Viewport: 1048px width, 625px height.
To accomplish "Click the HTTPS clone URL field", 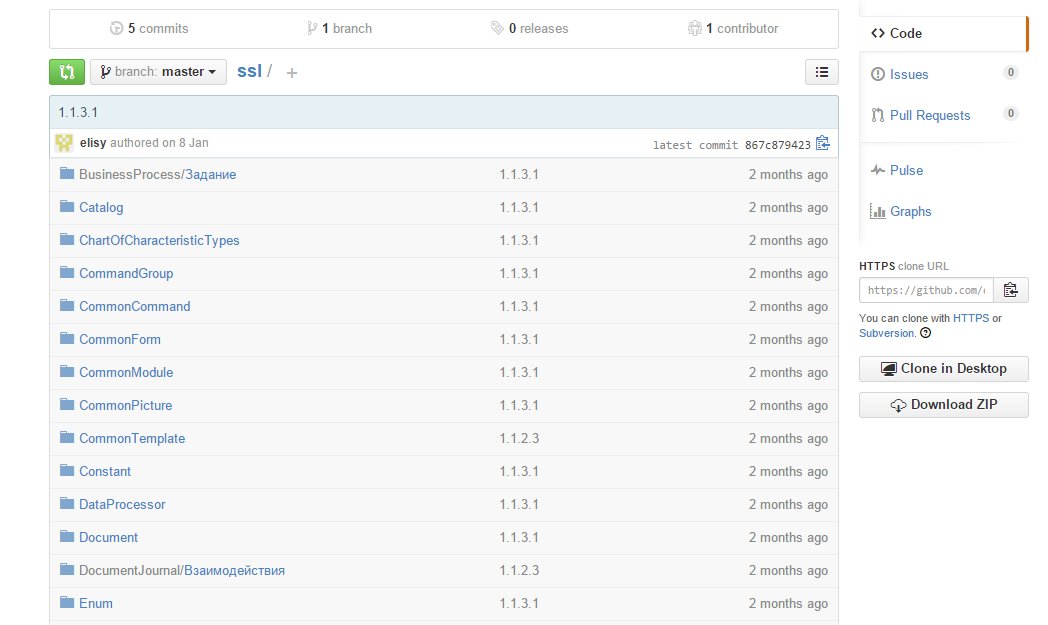I will [926, 290].
